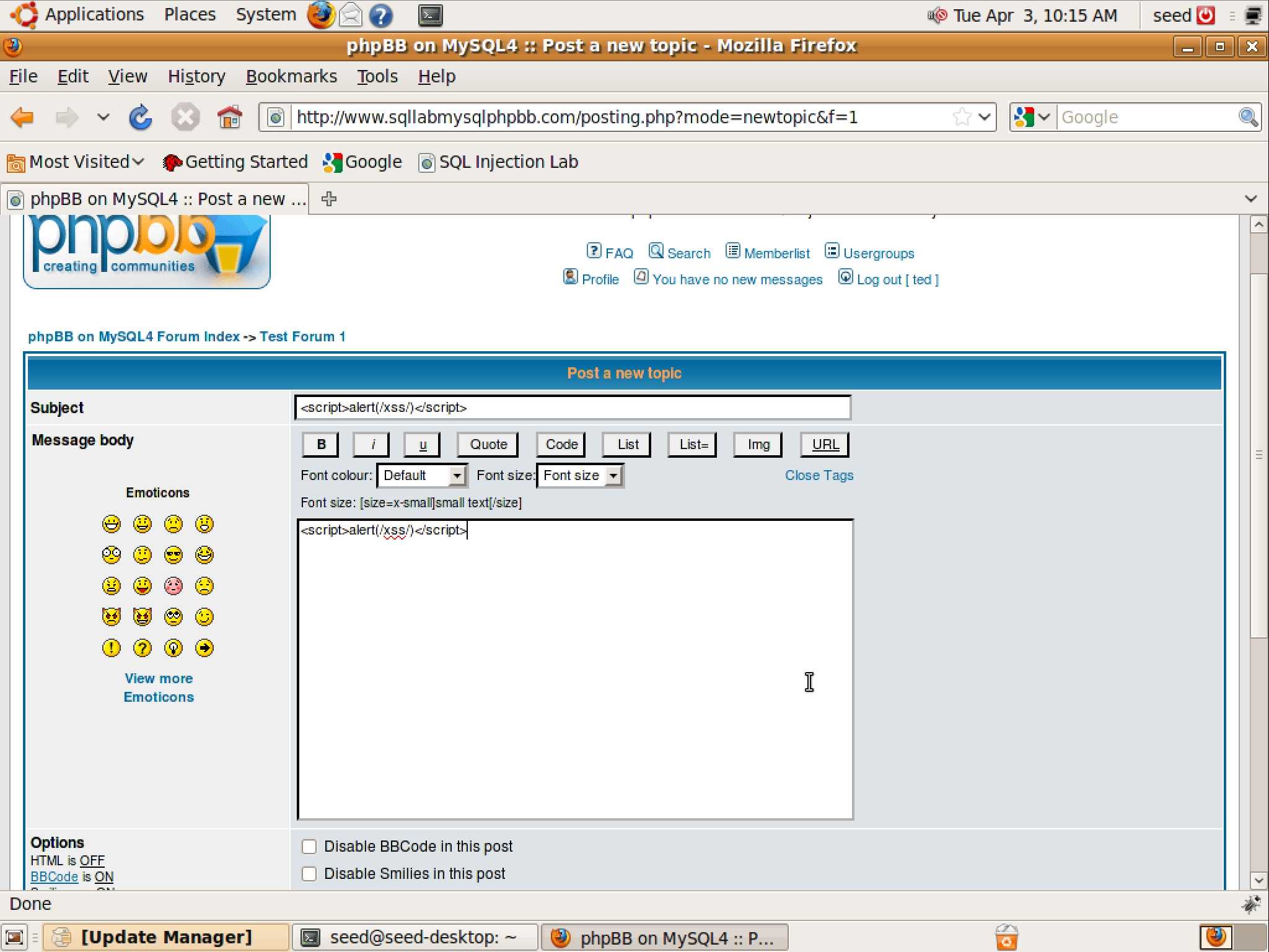Click the Bold formatting icon
This screenshot has width=1269, height=952.
click(x=319, y=443)
